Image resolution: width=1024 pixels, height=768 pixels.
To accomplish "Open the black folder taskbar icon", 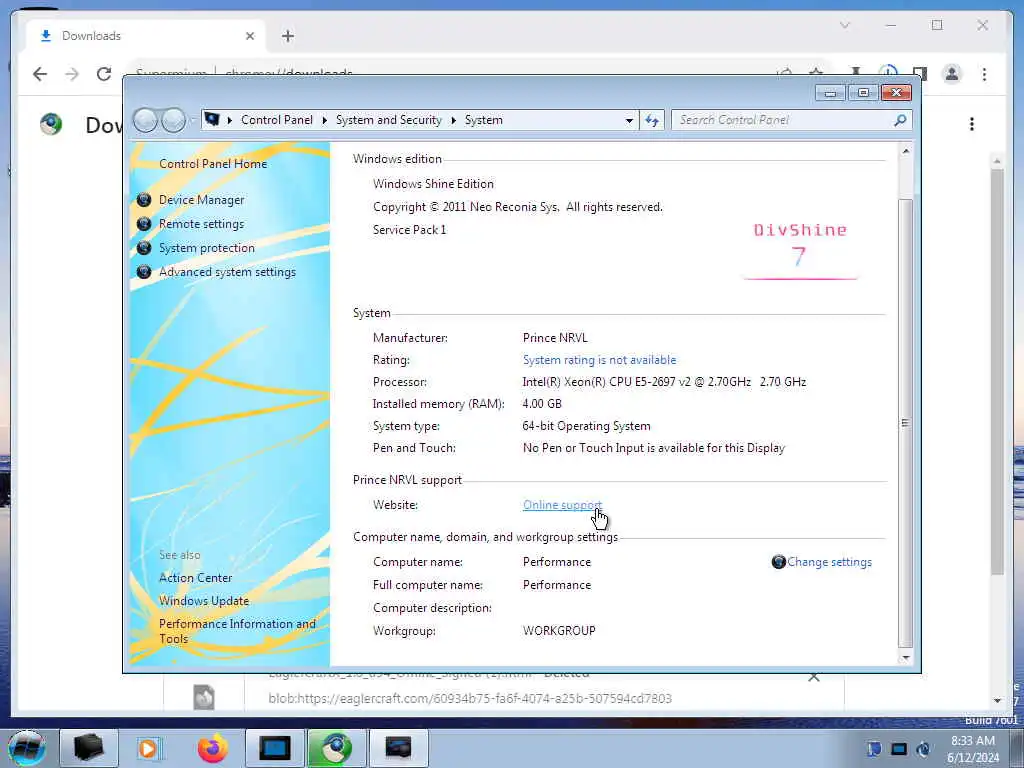I will (89, 748).
